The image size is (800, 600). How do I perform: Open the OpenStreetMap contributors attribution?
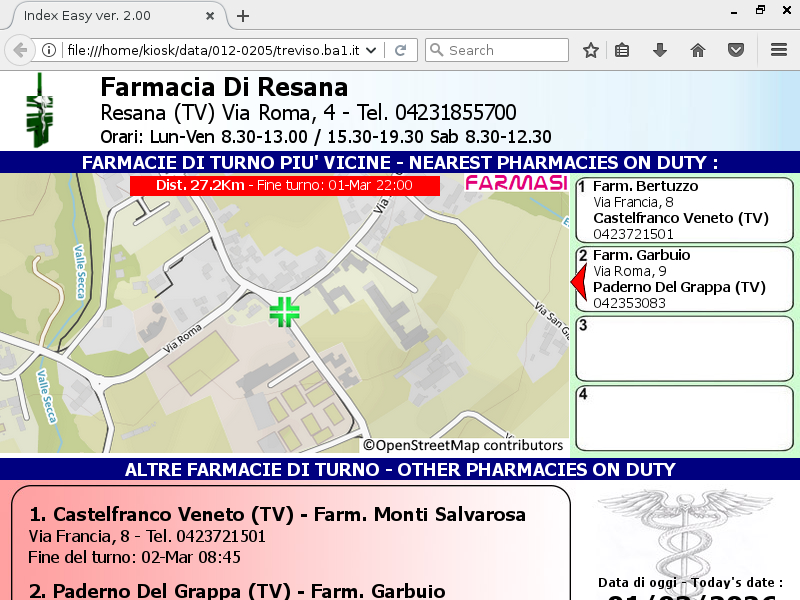point(463,445)
